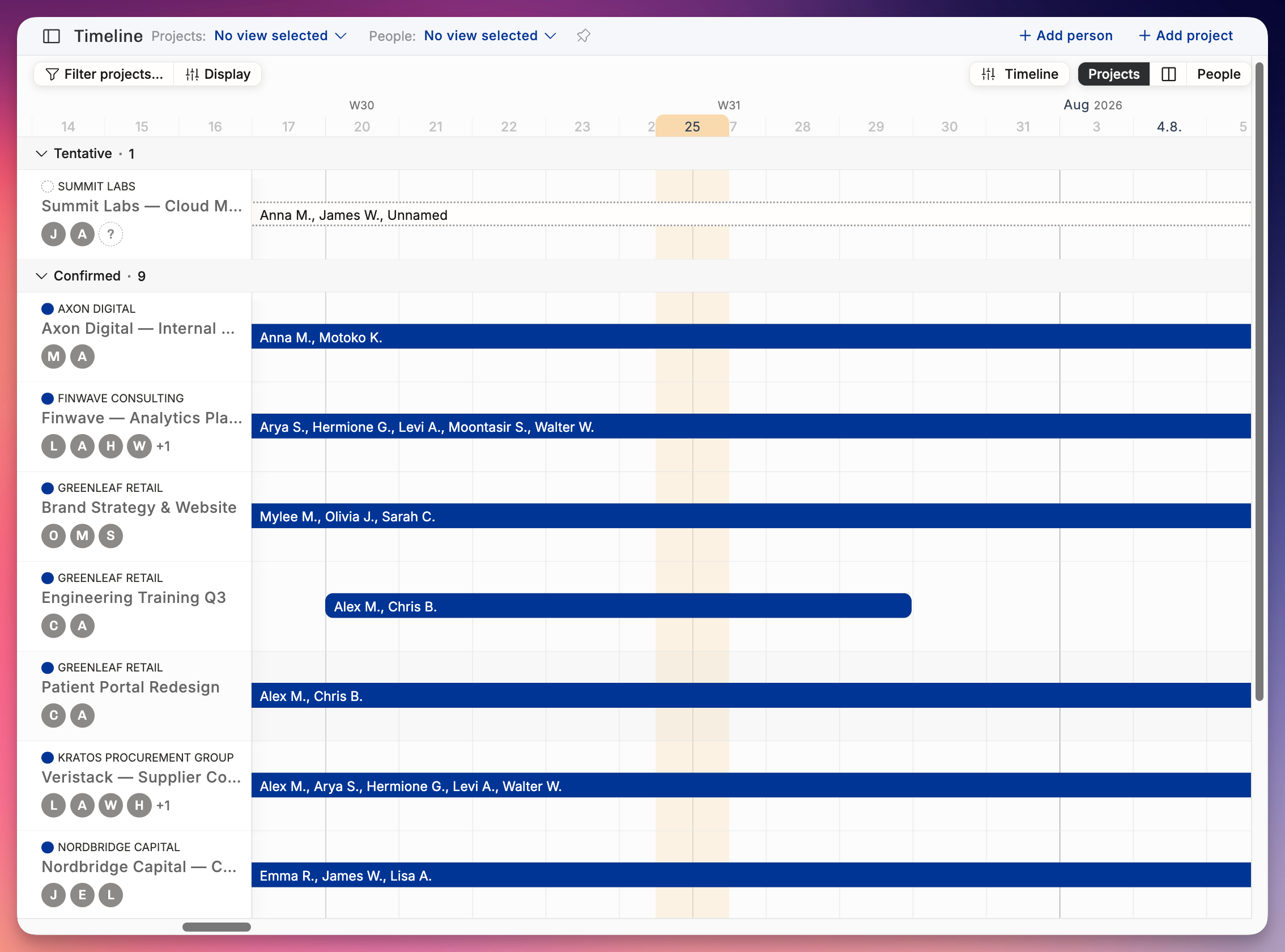Click the horizontal scrollbar thumb
1285x952 pixels.
coord(216,927)
